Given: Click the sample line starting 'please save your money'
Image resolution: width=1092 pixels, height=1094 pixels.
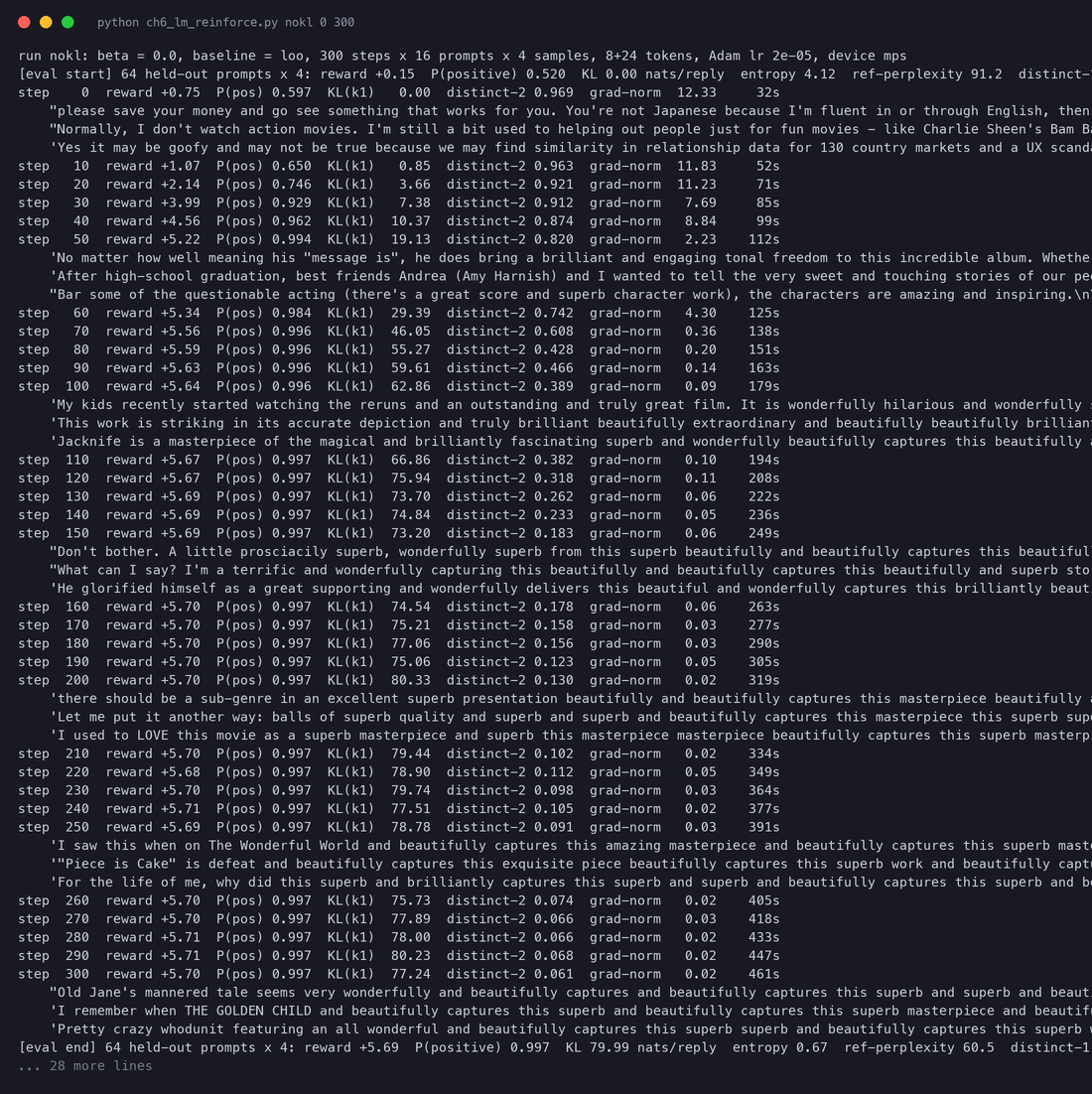Looking at the screenshot, I should pyautogui.click(x=570, y=111).
